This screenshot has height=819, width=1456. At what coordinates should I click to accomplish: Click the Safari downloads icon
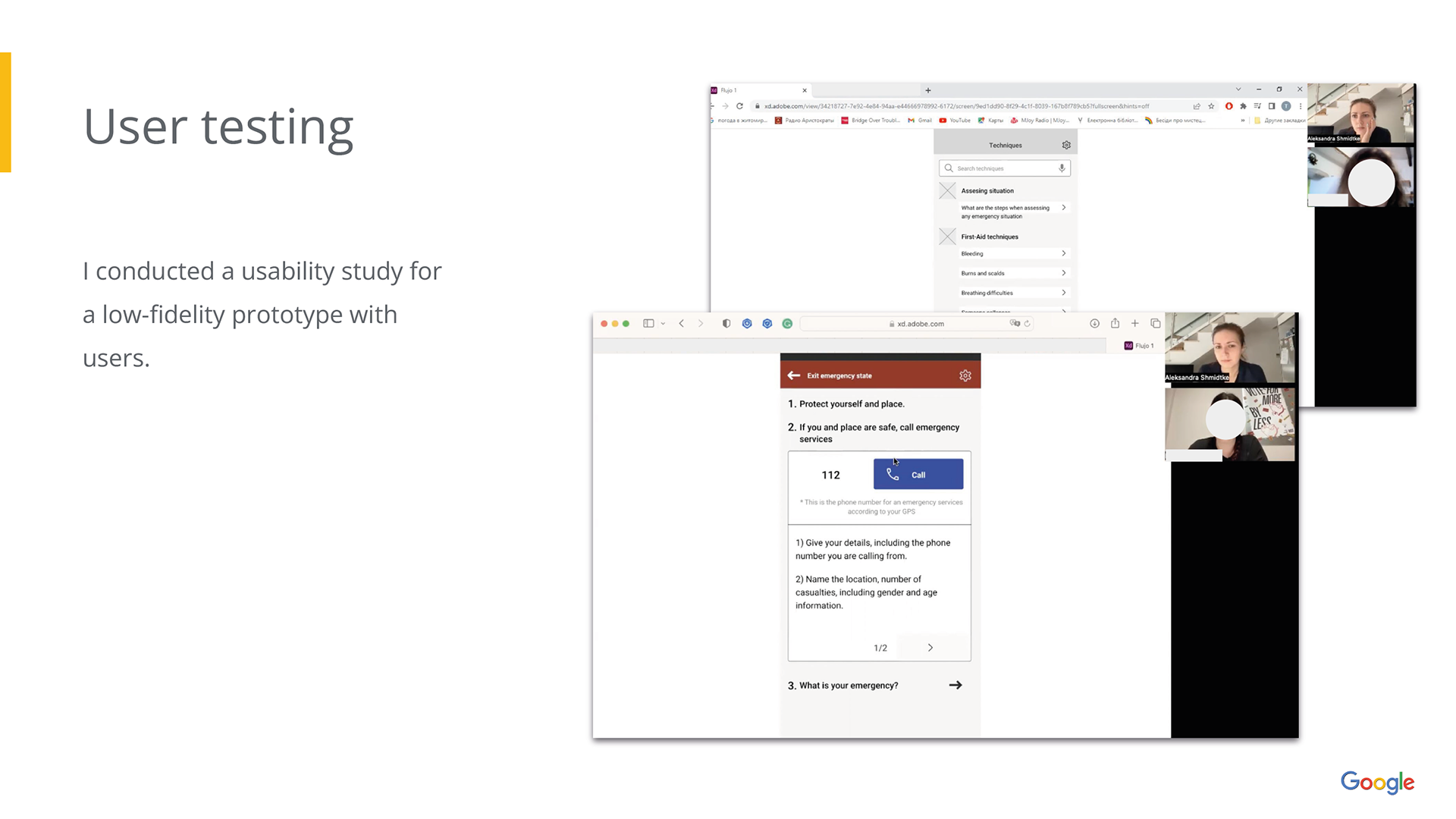click(x=1094, y=324)
